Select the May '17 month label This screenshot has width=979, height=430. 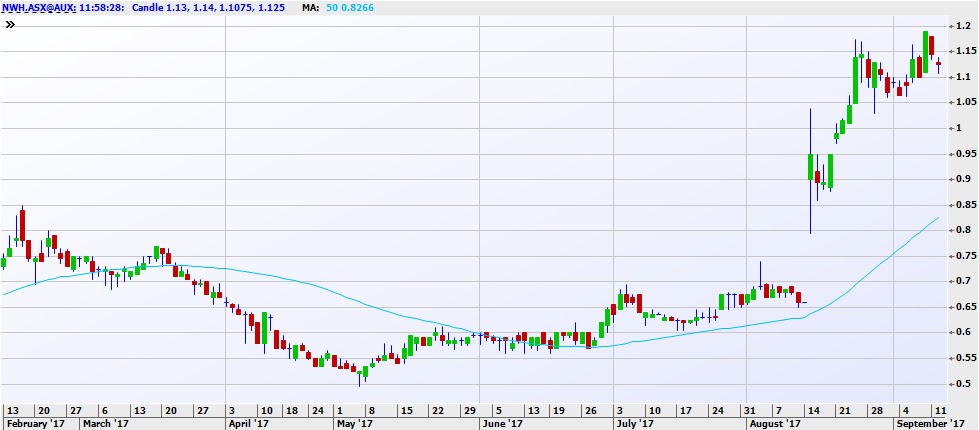(355, 423)
